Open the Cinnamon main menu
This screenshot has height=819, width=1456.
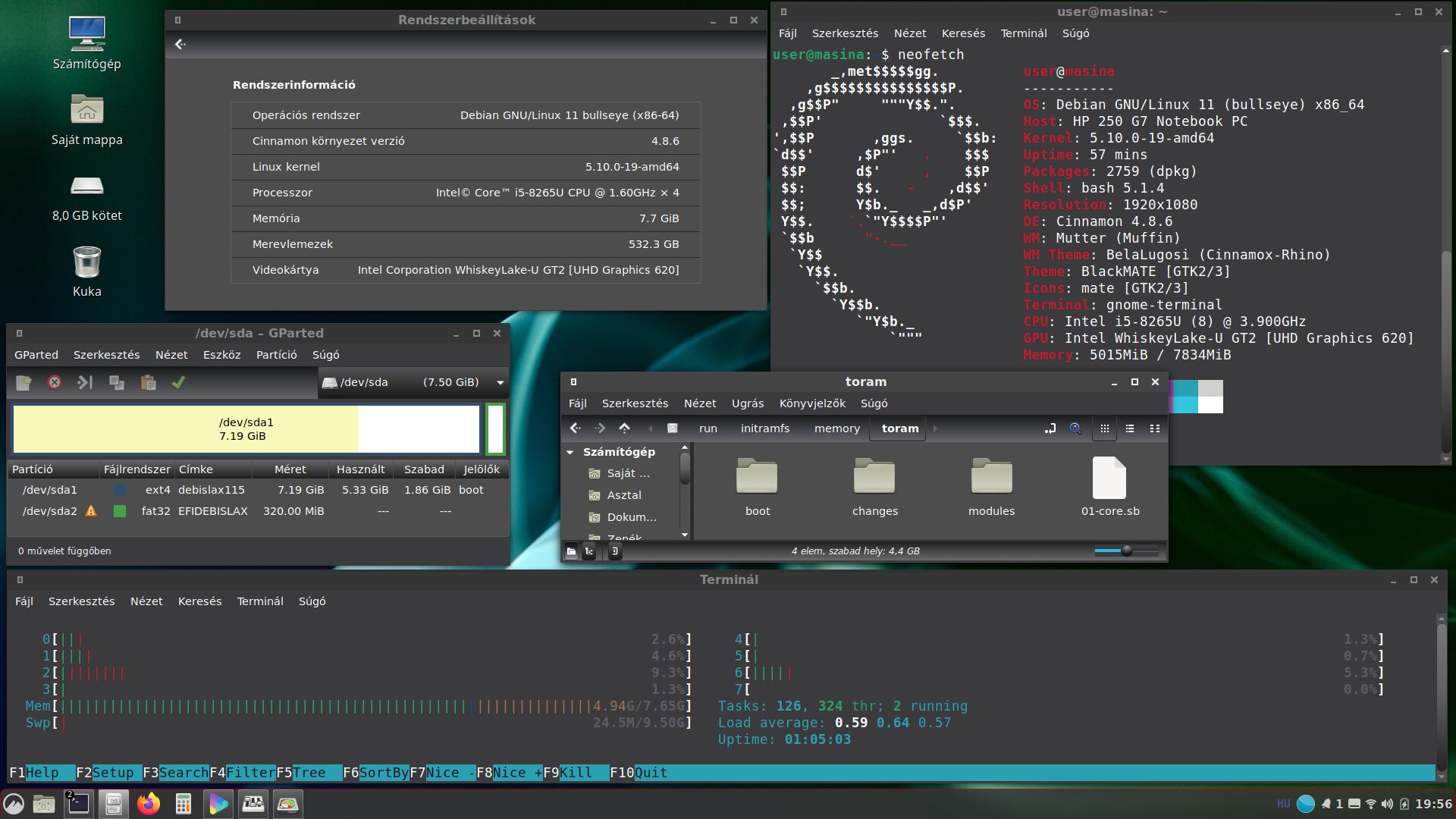[x=14, y=804]
